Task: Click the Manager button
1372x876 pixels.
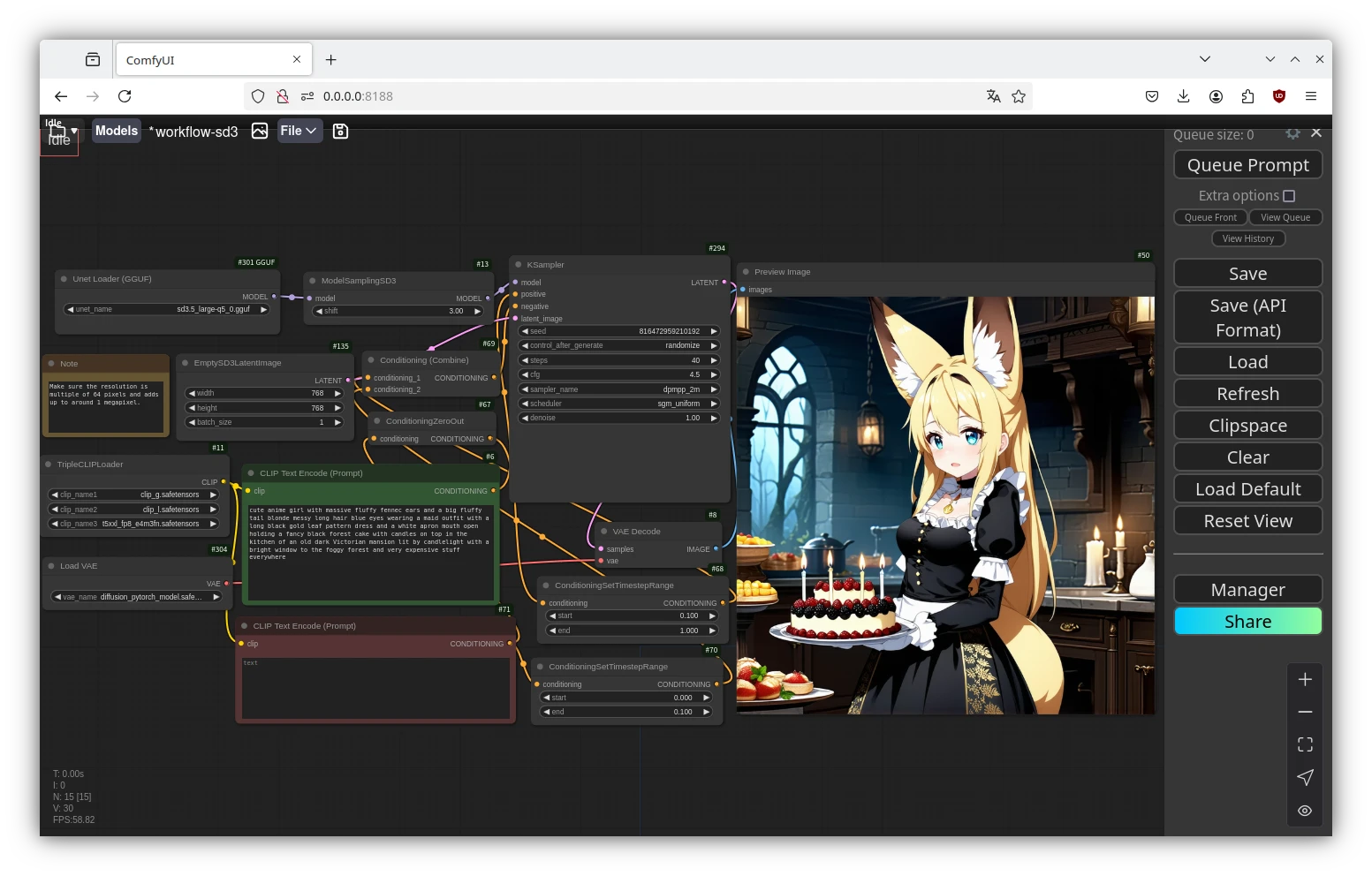Action: point(1247,590)
